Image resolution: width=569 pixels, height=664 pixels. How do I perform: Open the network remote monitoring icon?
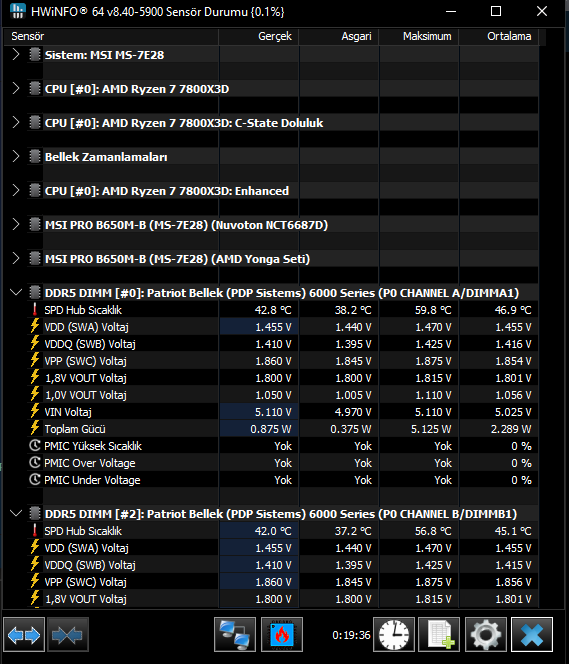(235, 634)
